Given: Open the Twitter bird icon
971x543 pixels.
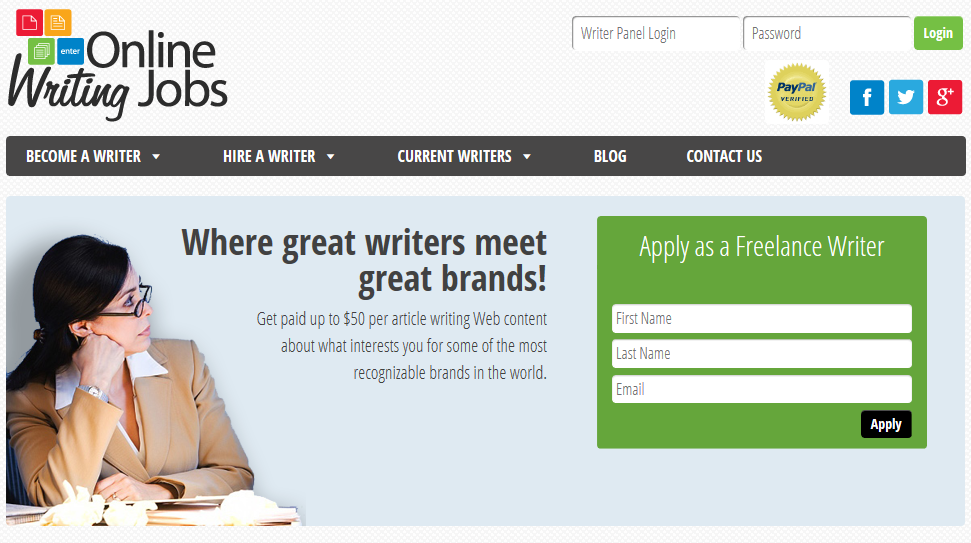Looking at the screenshot, I should [x=905, y=97].
